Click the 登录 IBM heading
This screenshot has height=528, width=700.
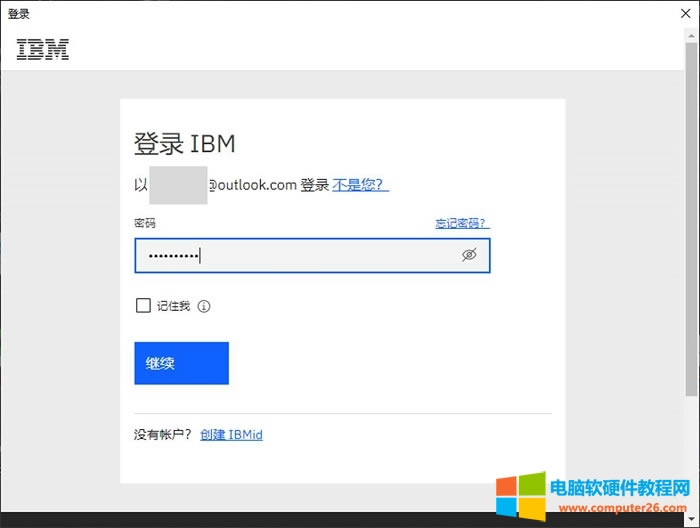(x=185, y=143)
